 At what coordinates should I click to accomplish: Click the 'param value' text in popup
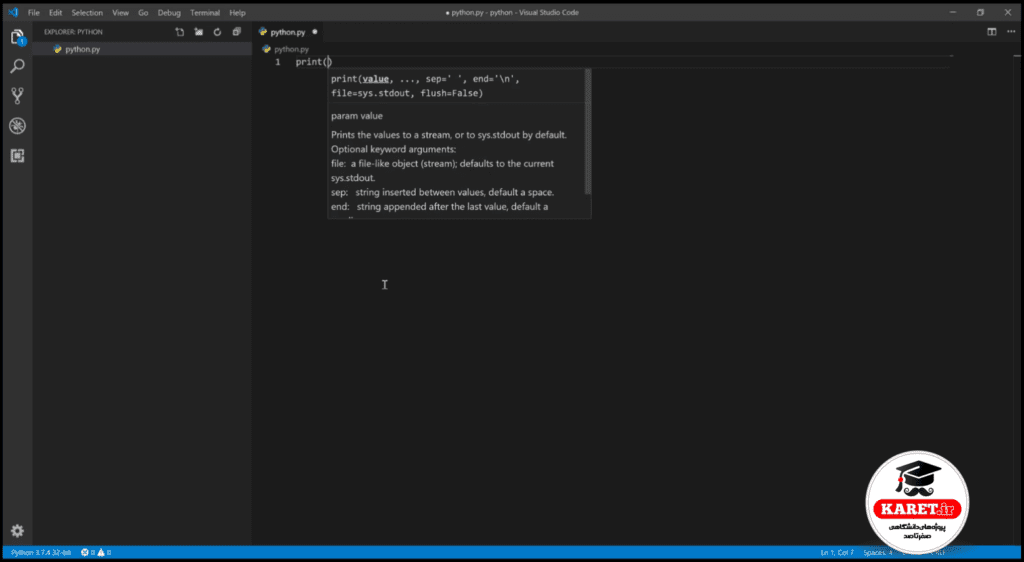357,116
